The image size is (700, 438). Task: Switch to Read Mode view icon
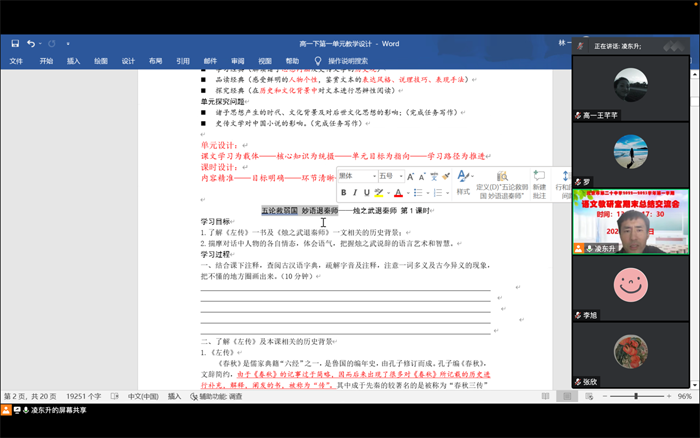tap(546, 396)
